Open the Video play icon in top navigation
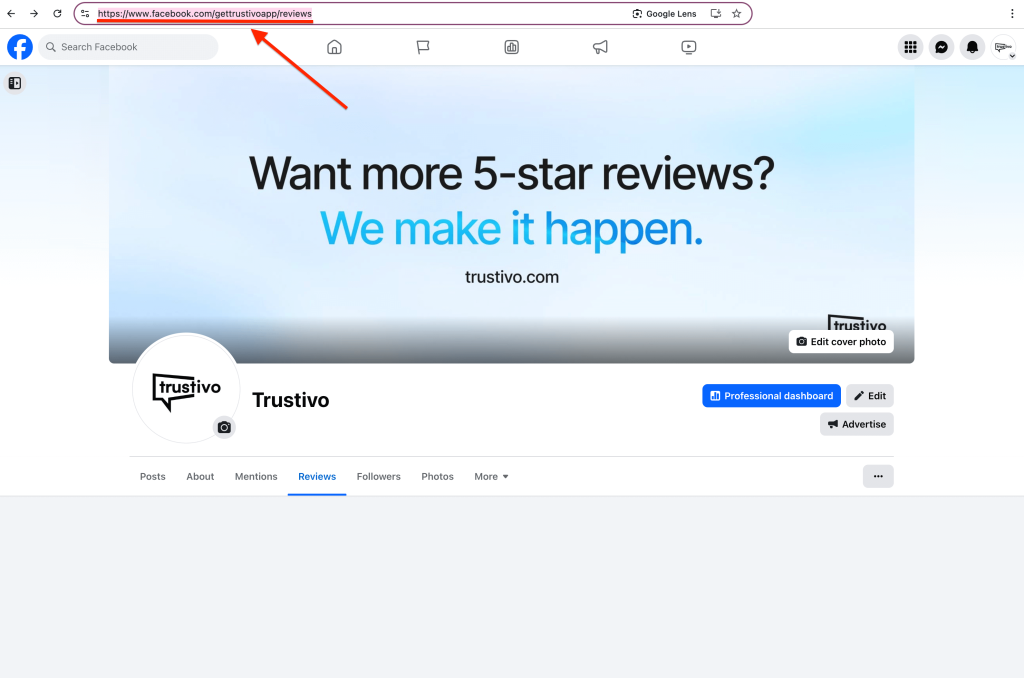The width and height of the screenshot is (1024, 678). point(688,47)
